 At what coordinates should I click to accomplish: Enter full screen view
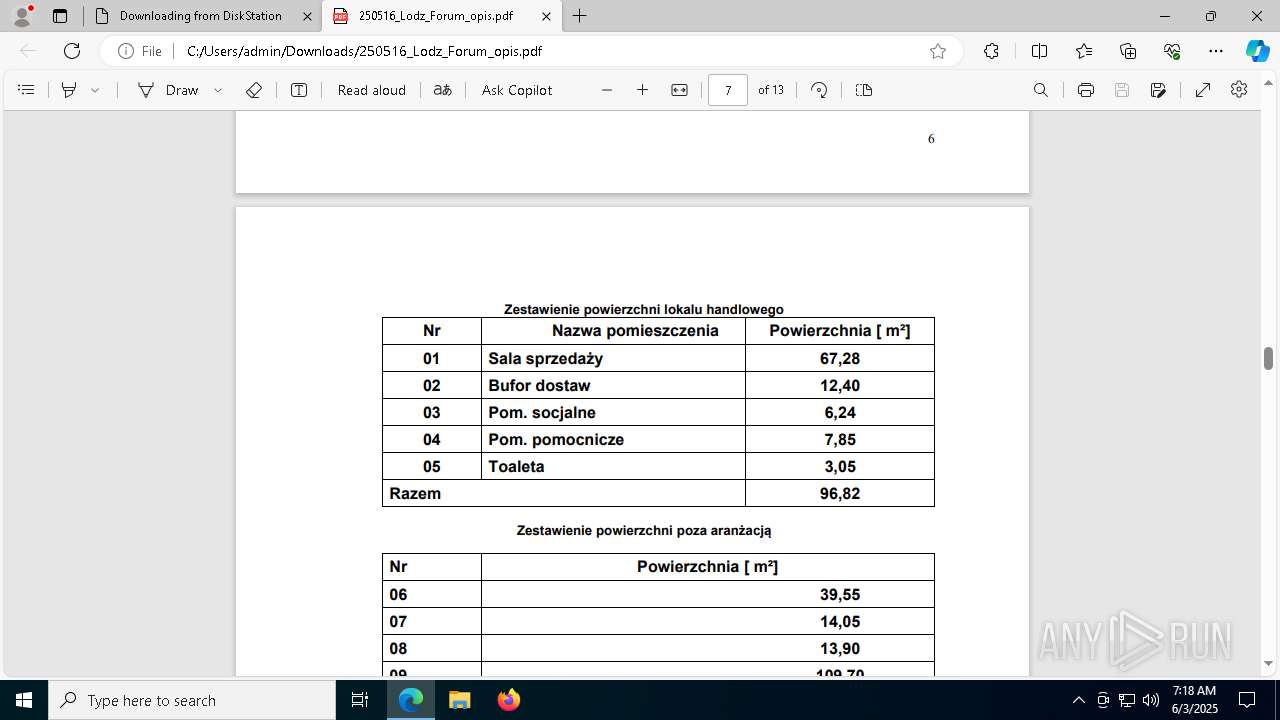[1203, 90]
